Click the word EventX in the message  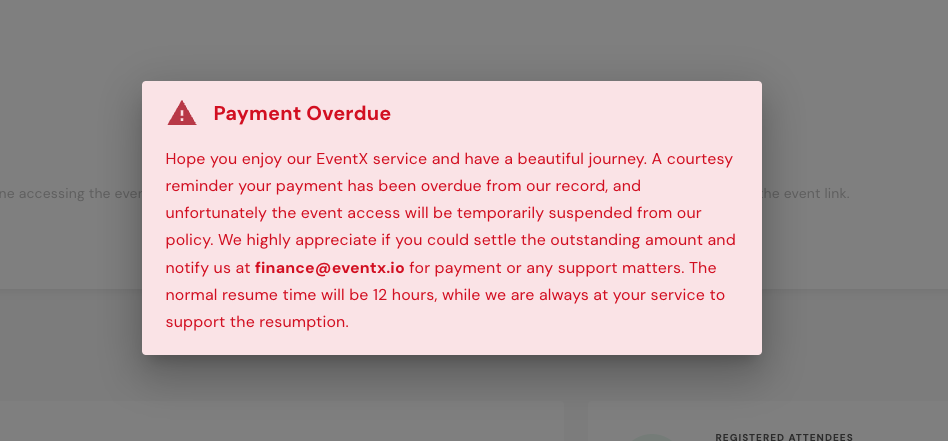(342, 159)
